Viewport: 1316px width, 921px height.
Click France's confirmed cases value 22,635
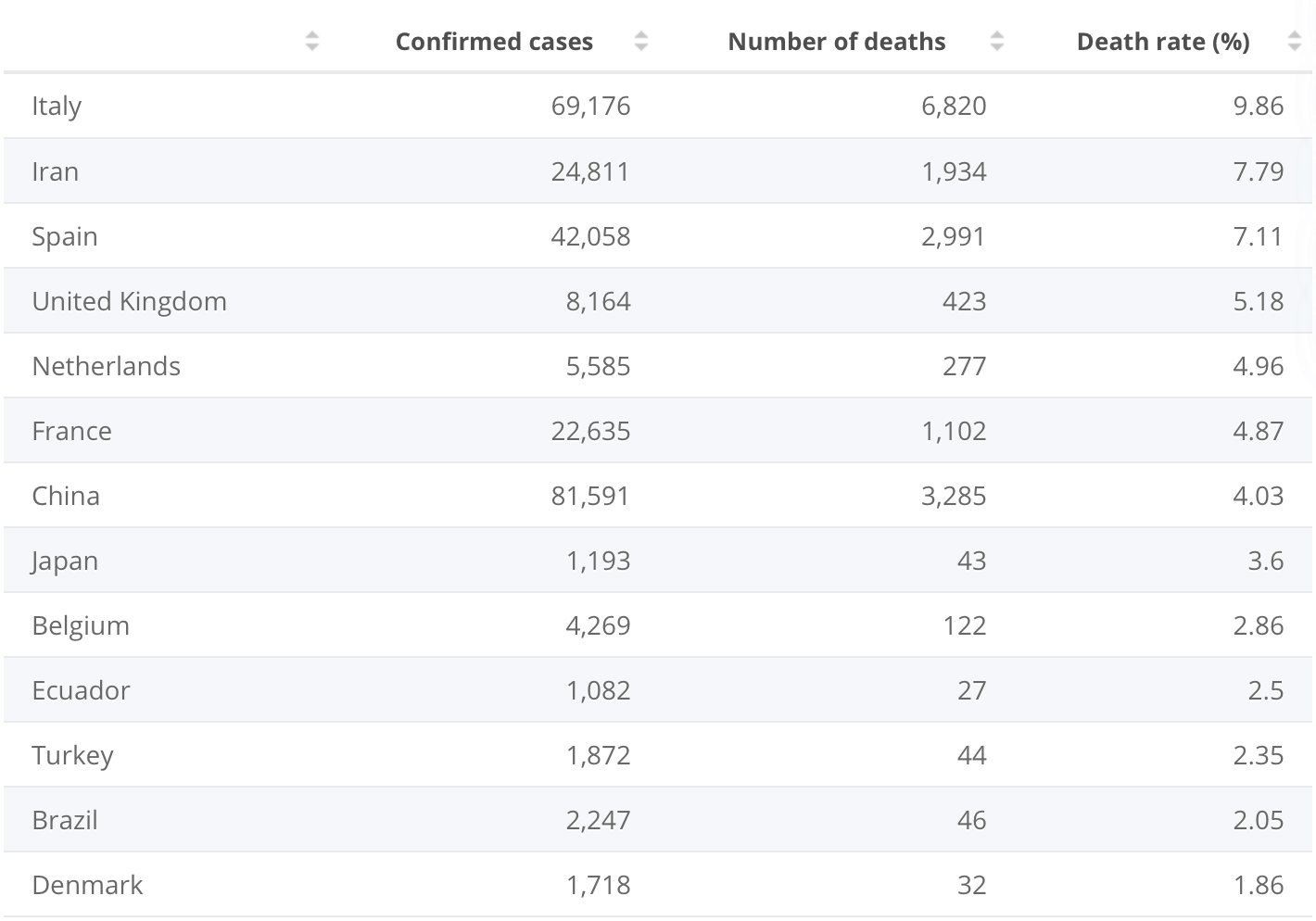tap(590, 431)
